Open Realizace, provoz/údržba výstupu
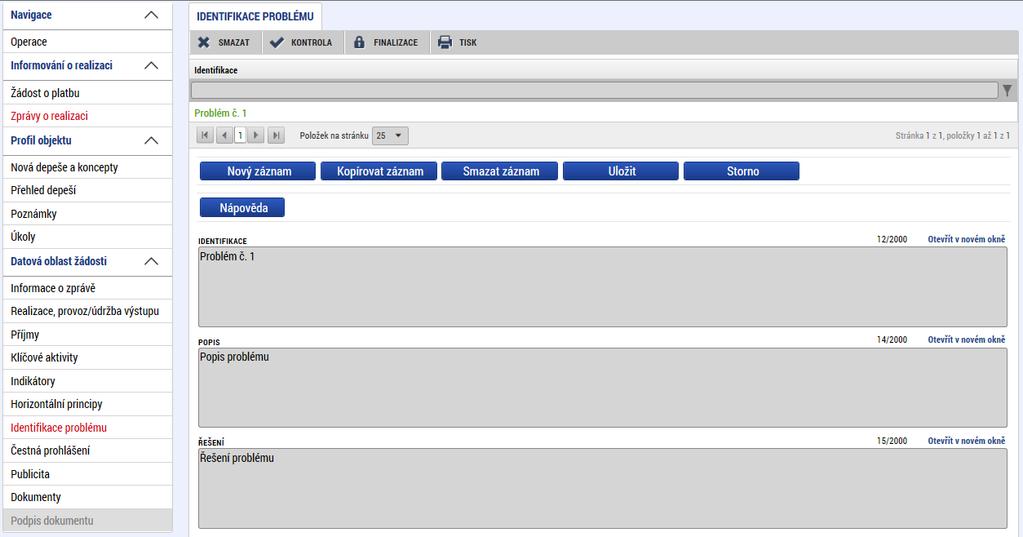1023x537 pixels. (x=87, y=311)
